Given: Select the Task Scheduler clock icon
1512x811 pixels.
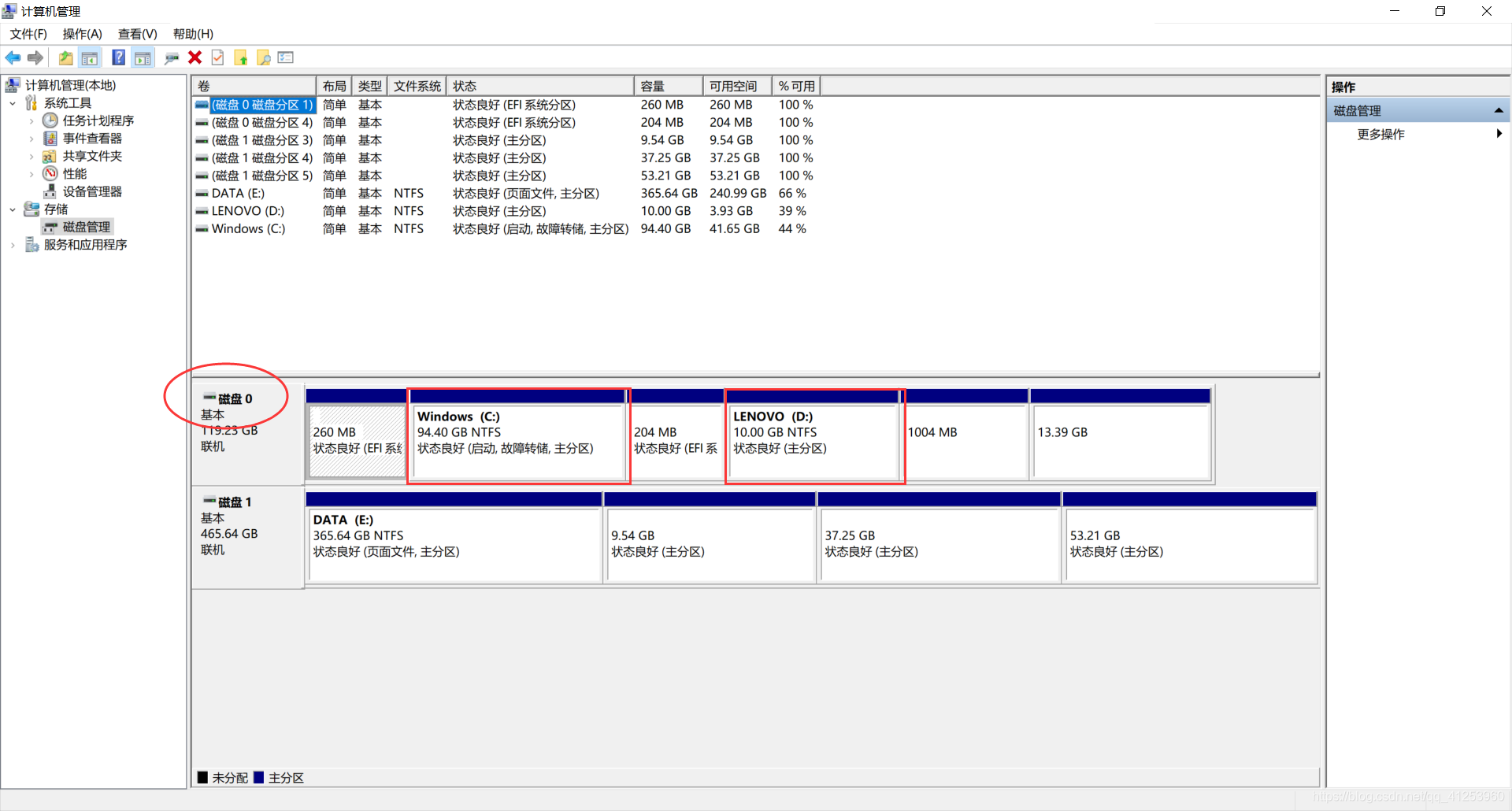Looking at the screenshot, I should pyautogui.click(x=50, y=120).
